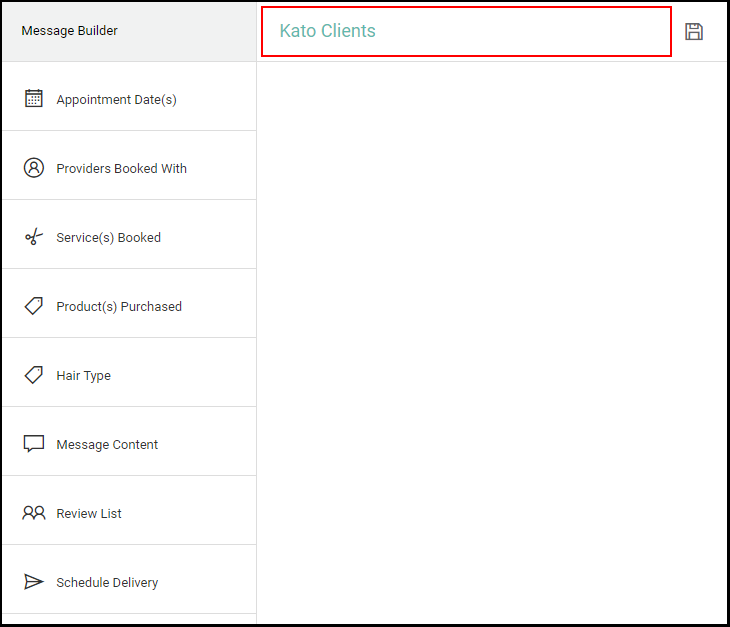Click the tag icon beside Product(s) Purchased
Viewport: 730px width, 627px height.
tap(34, 306)
